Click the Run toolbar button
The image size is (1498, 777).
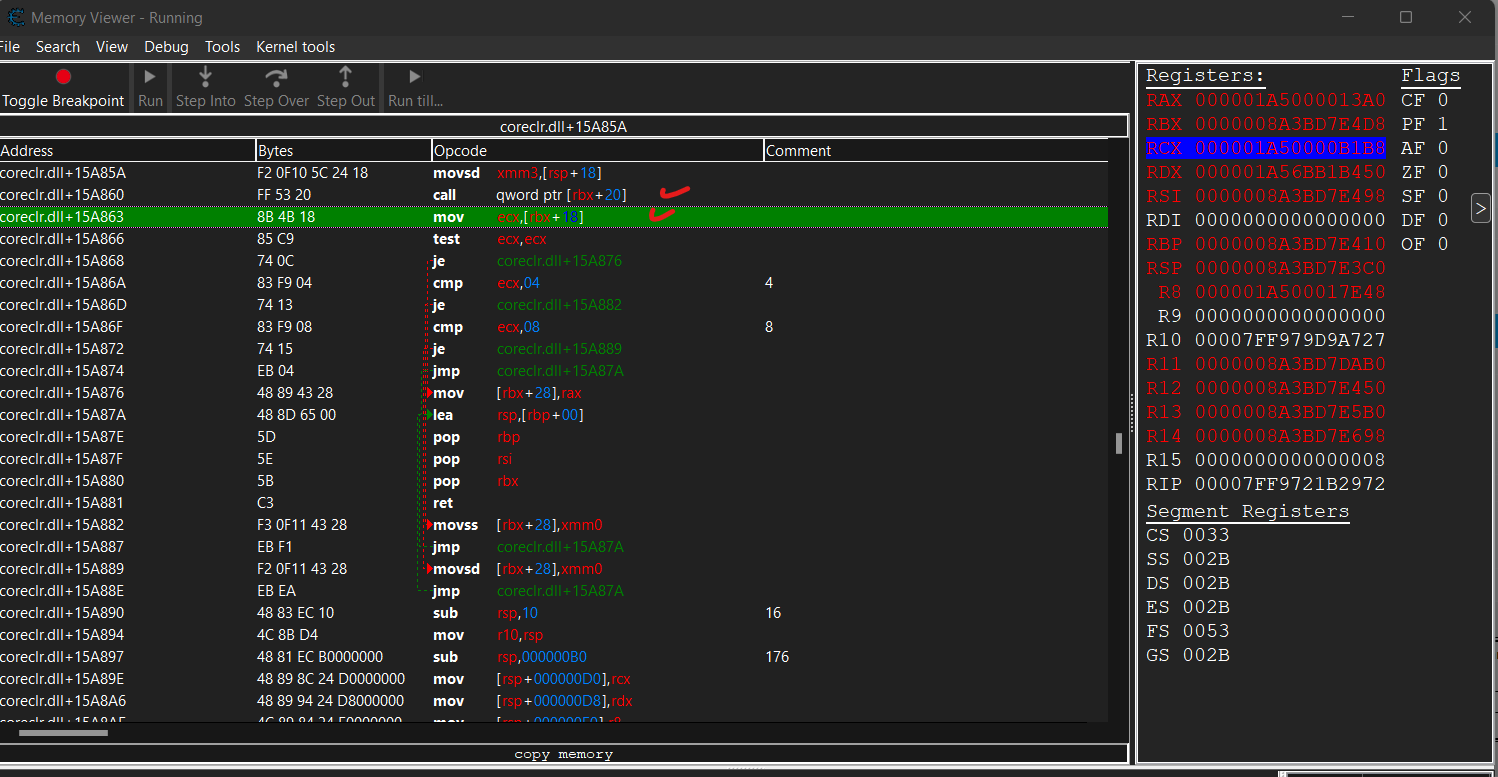(150, 88)
